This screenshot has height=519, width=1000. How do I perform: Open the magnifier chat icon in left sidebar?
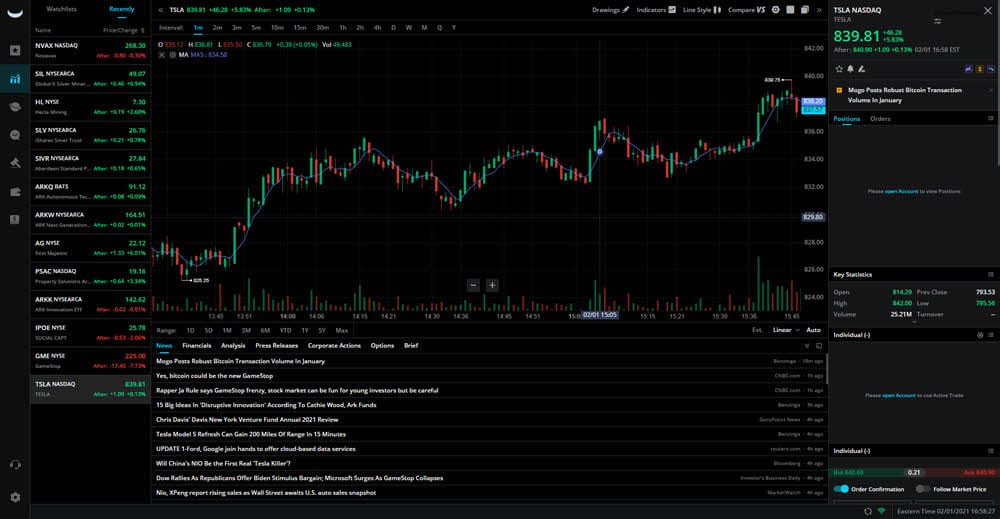coord(15,135)
